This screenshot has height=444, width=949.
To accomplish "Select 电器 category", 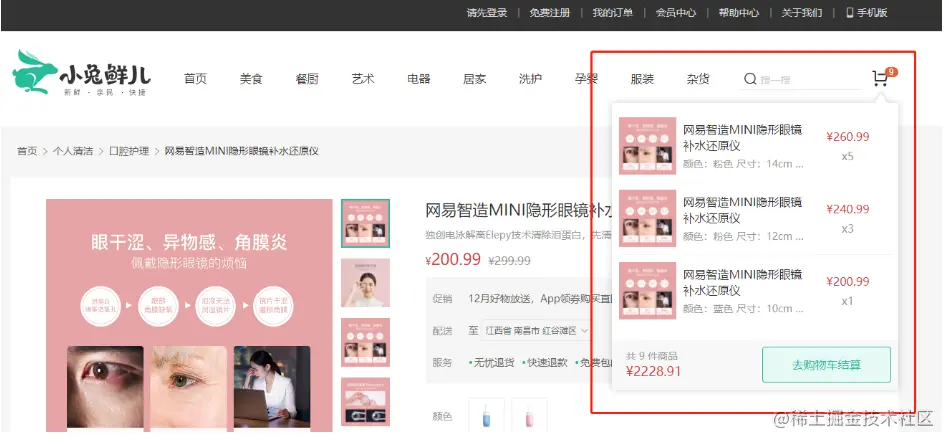I will click(419, 79).
